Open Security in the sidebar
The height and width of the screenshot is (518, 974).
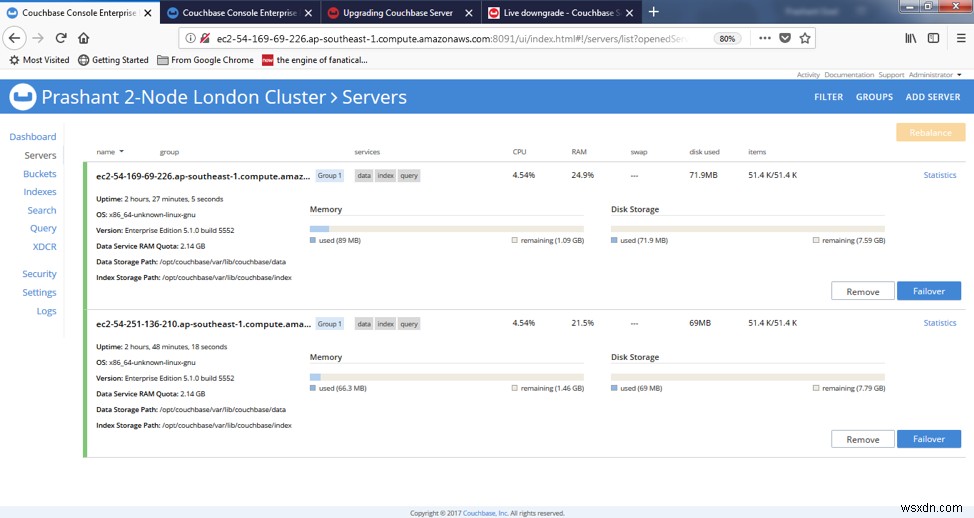[39, 274]
